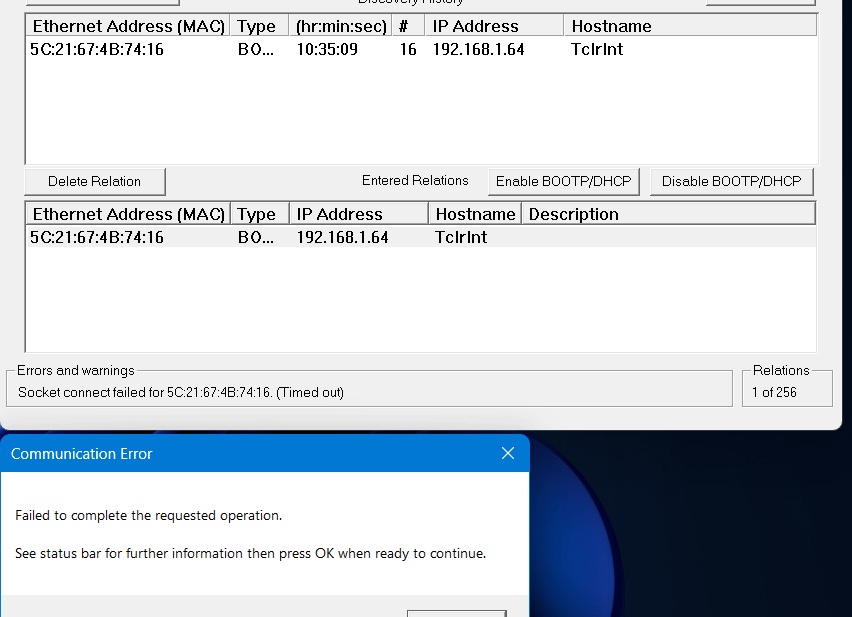Click the 1 of 256 relations counter
Viewport: 852px width, 617px height.
774,392
